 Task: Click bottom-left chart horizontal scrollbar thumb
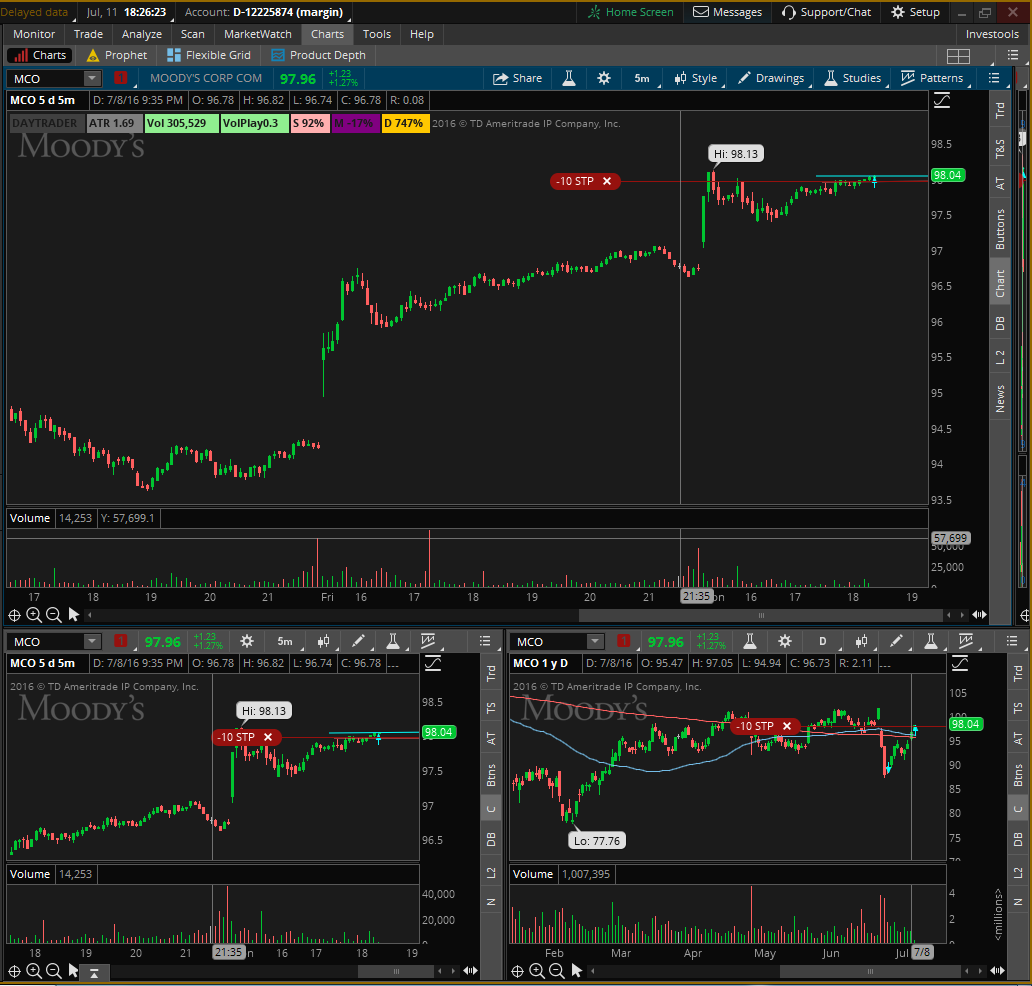(396, 972)
